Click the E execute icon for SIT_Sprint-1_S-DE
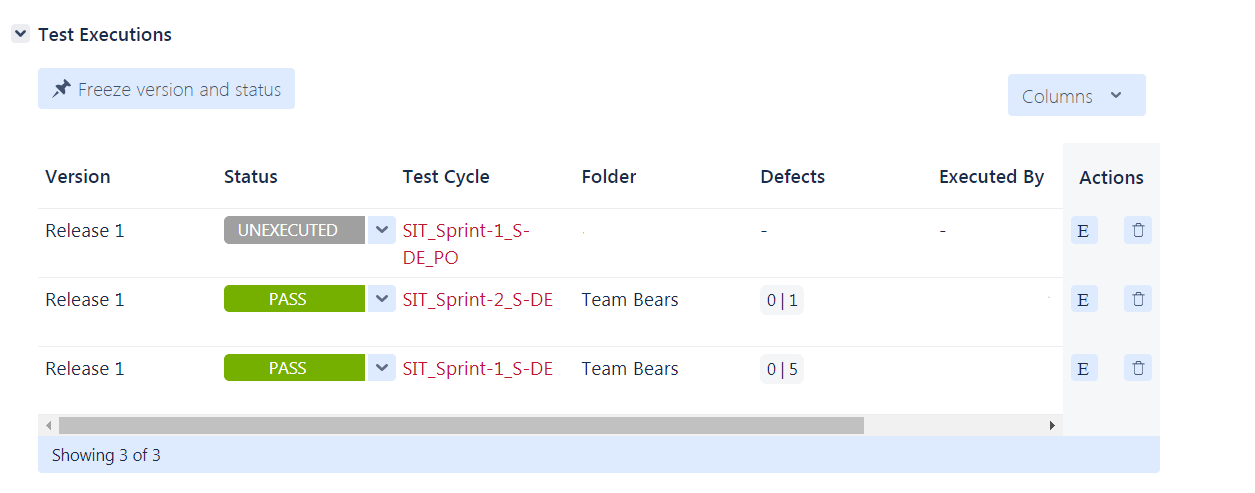The height and width of the screenshot is (493, 1255). (1083, 368)
